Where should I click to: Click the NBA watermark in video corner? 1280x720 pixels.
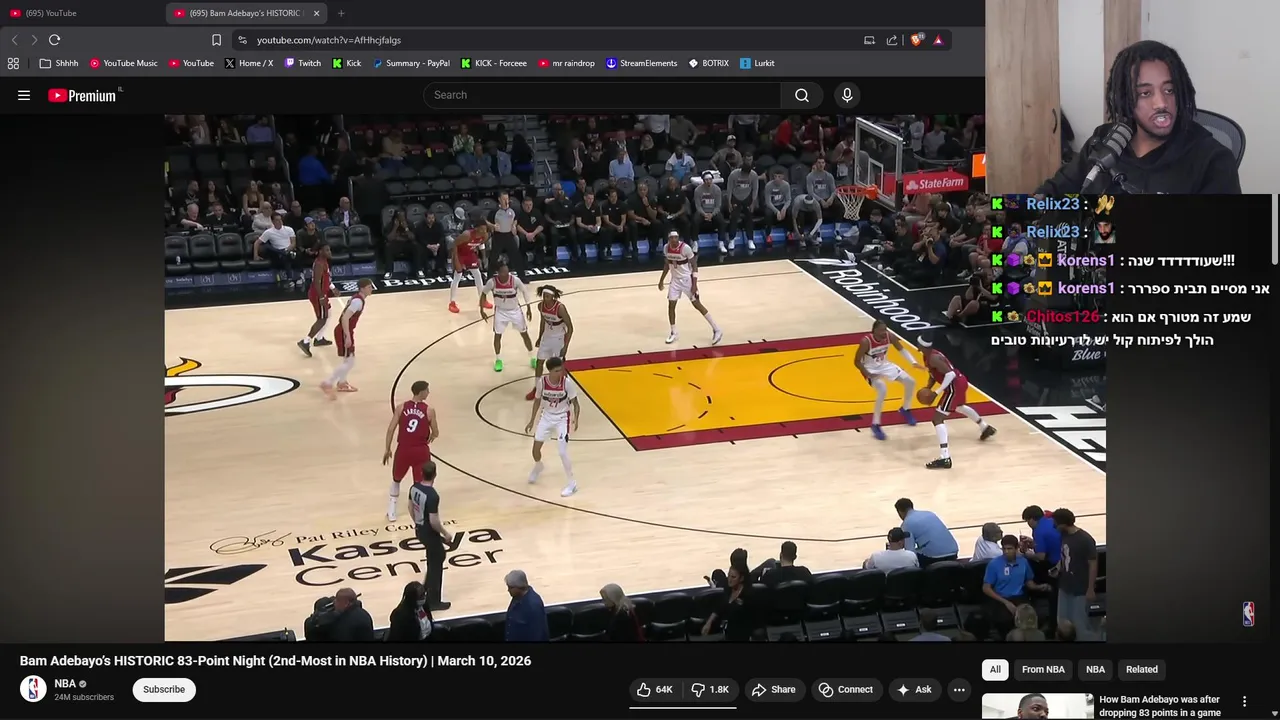coord(1248,613)
